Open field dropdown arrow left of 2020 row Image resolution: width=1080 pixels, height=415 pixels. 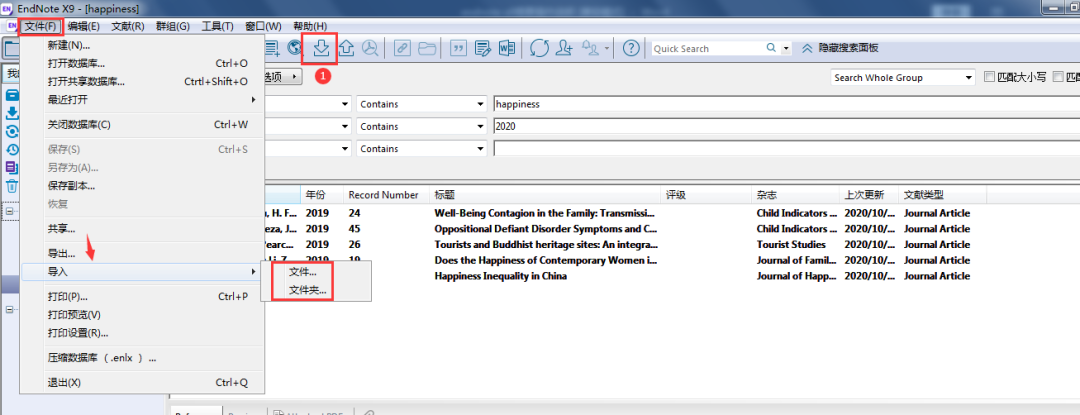click(x=345, y=126)
